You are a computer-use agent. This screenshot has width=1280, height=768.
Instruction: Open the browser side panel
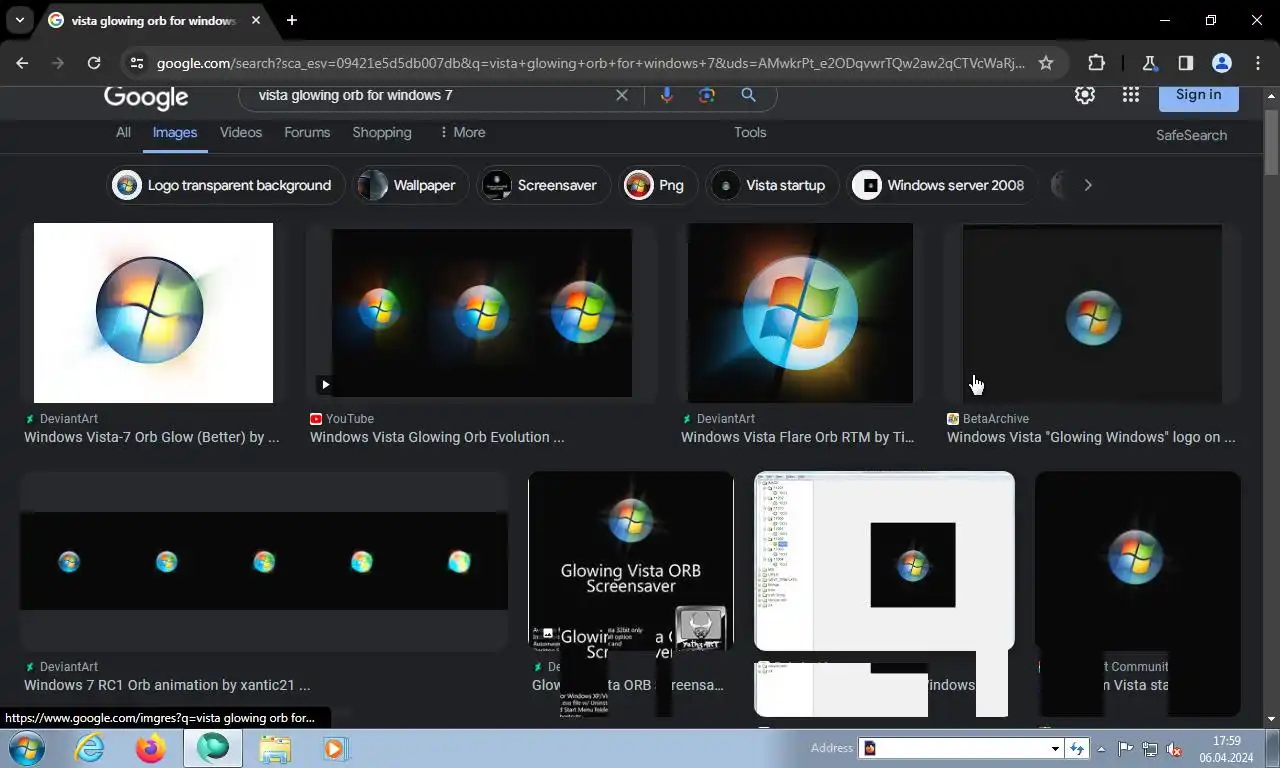point(1185,63)
